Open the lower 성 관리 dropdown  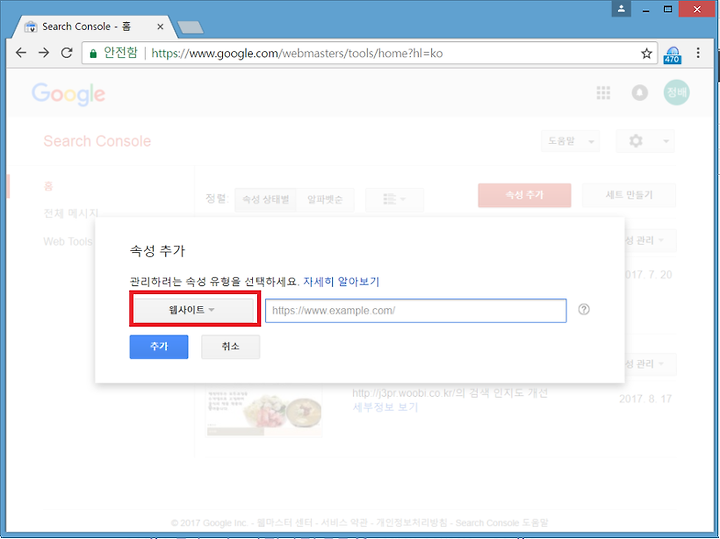click(x=650, y=364)
